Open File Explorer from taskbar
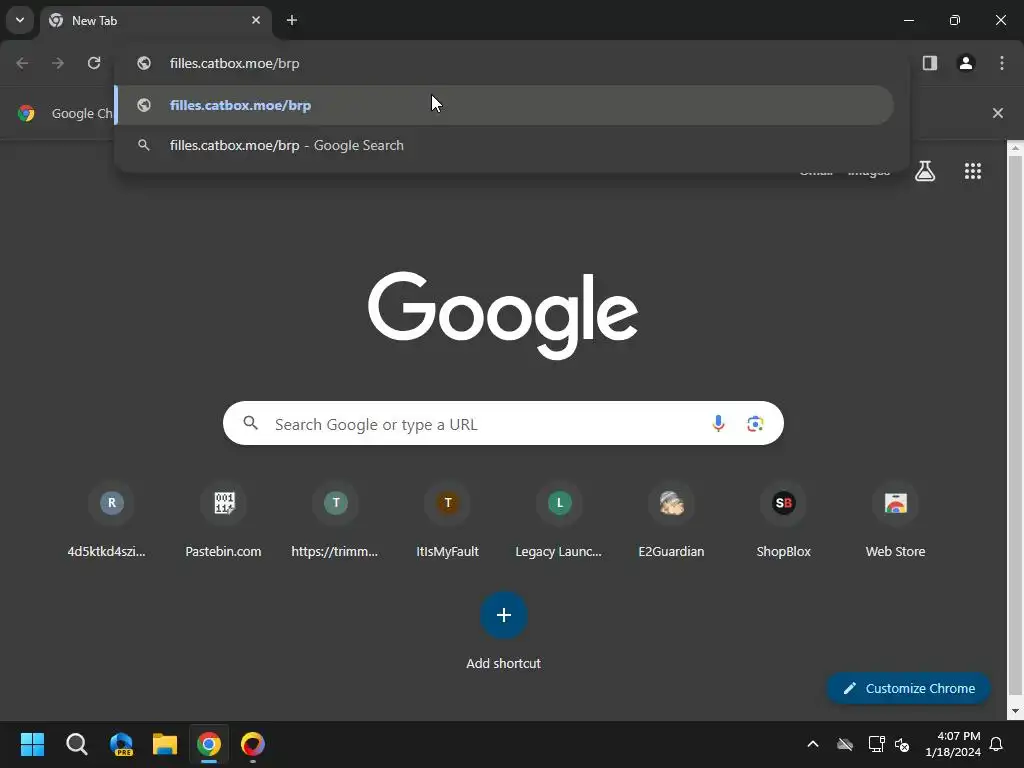This screenshot has height=768, width=1024. [x=165, y=744]
